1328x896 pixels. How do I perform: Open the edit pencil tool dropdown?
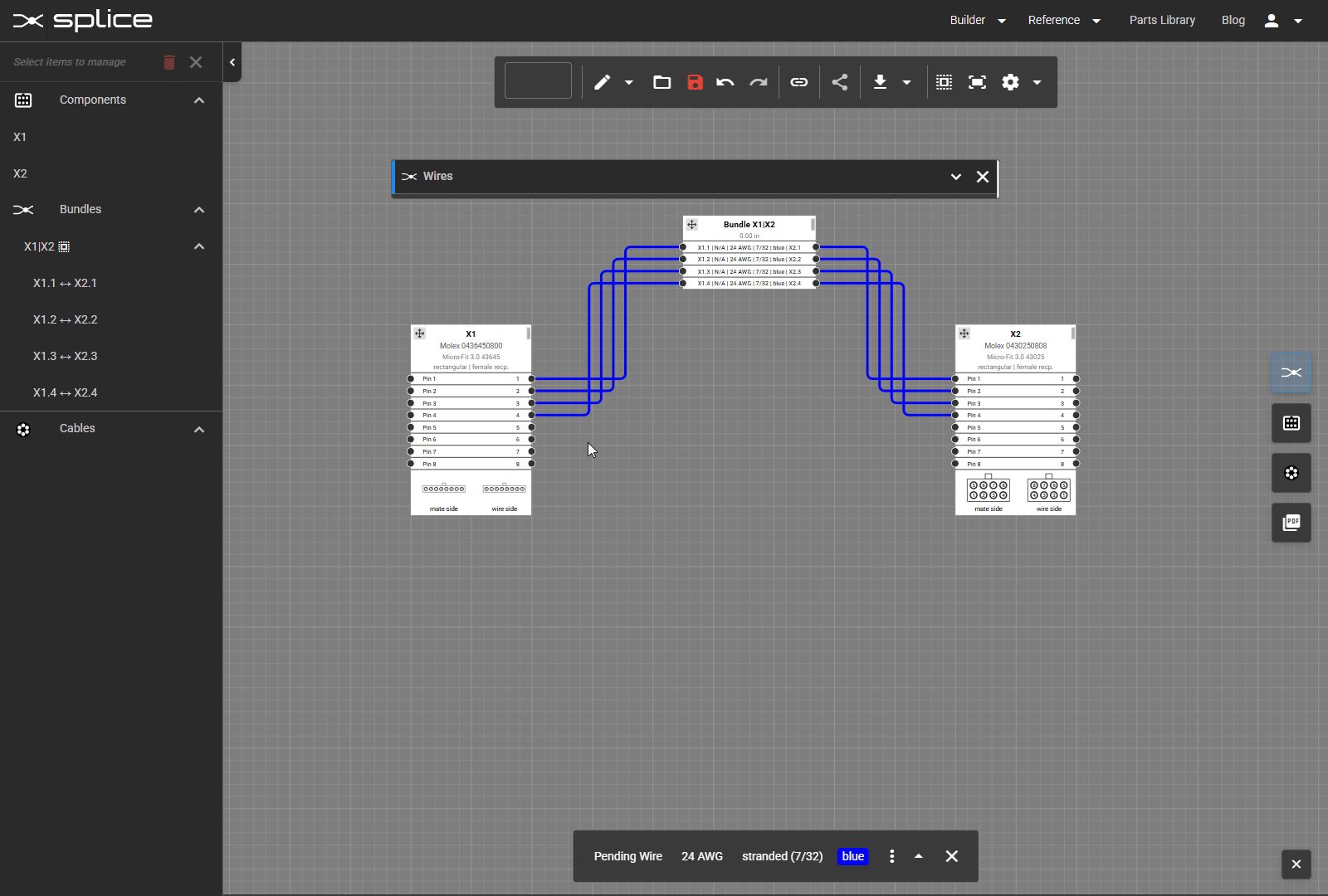pos(628,82)
